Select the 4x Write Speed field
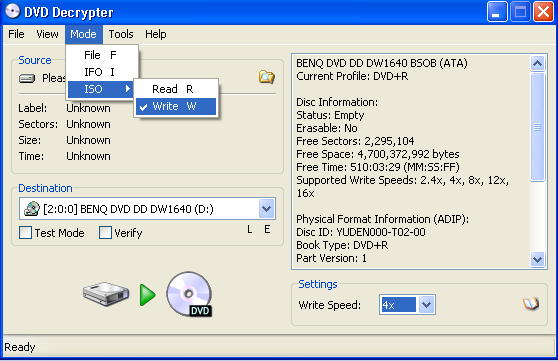558x361 pixels. (398, 305)
